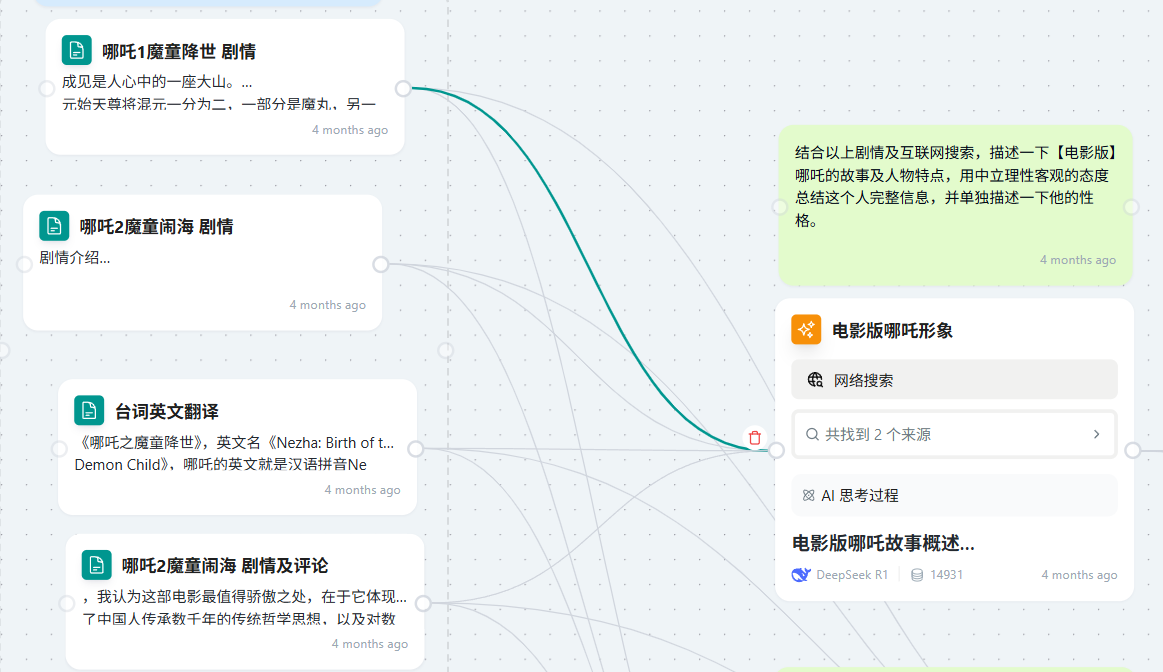Select the 哪吒2魔童闹海 剧情及评论 card title
Image resolution: width=1163 pixels, height=672 pixels.
225,565
